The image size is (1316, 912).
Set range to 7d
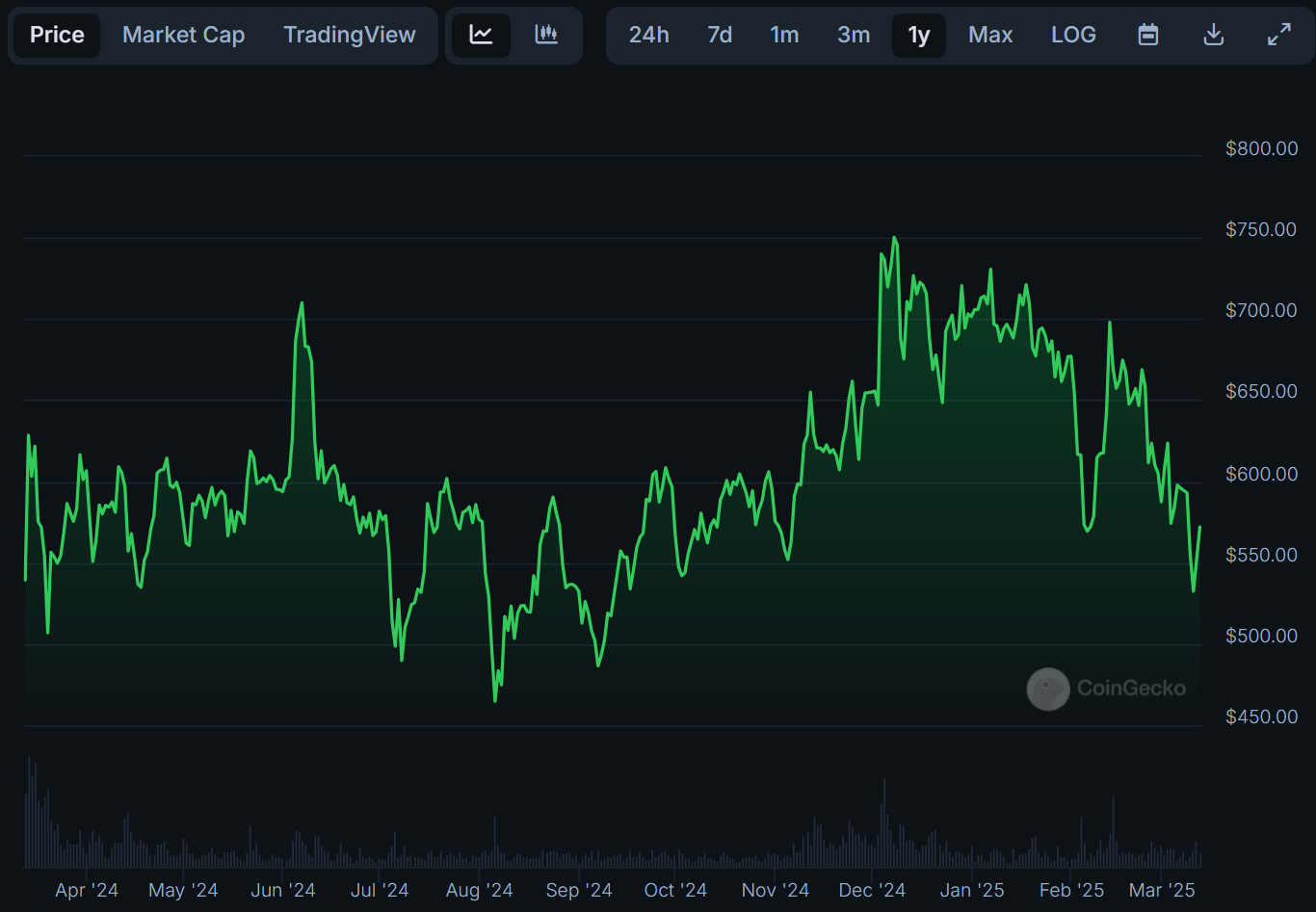pyautogui.click(x=720, y=35)
